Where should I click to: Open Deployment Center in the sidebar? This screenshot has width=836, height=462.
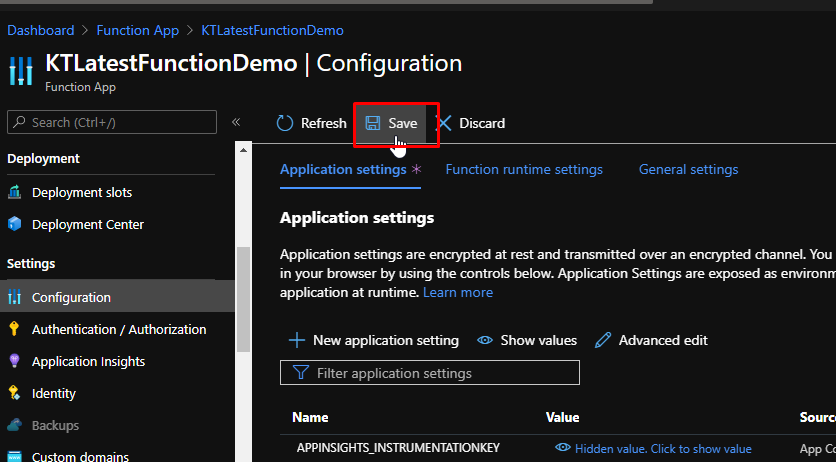pyautogui.click(x=87, y=224)
